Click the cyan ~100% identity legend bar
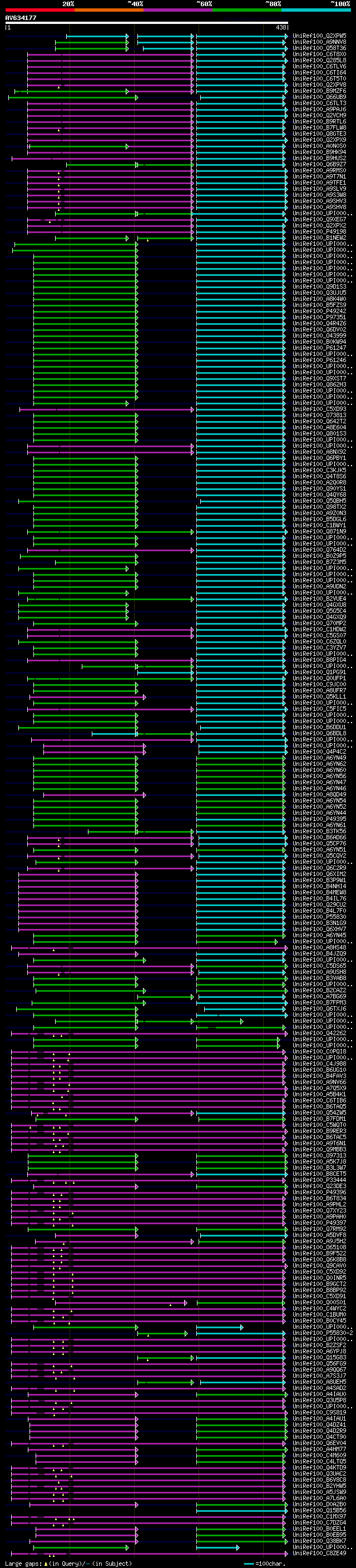 pyautogui.click(x=316, y=10)
